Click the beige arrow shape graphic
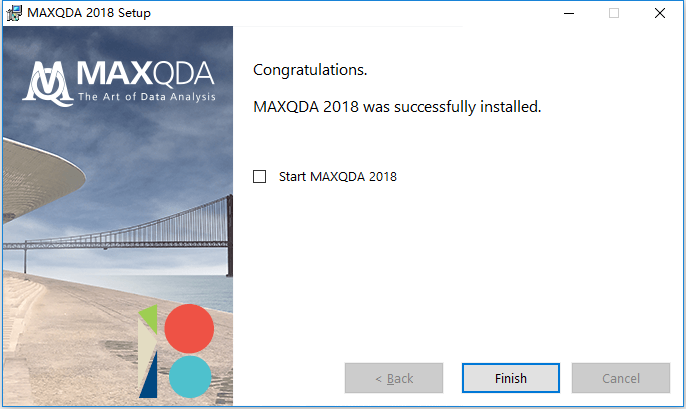Viewport: 686px width, 409px height. click(146, 352)
